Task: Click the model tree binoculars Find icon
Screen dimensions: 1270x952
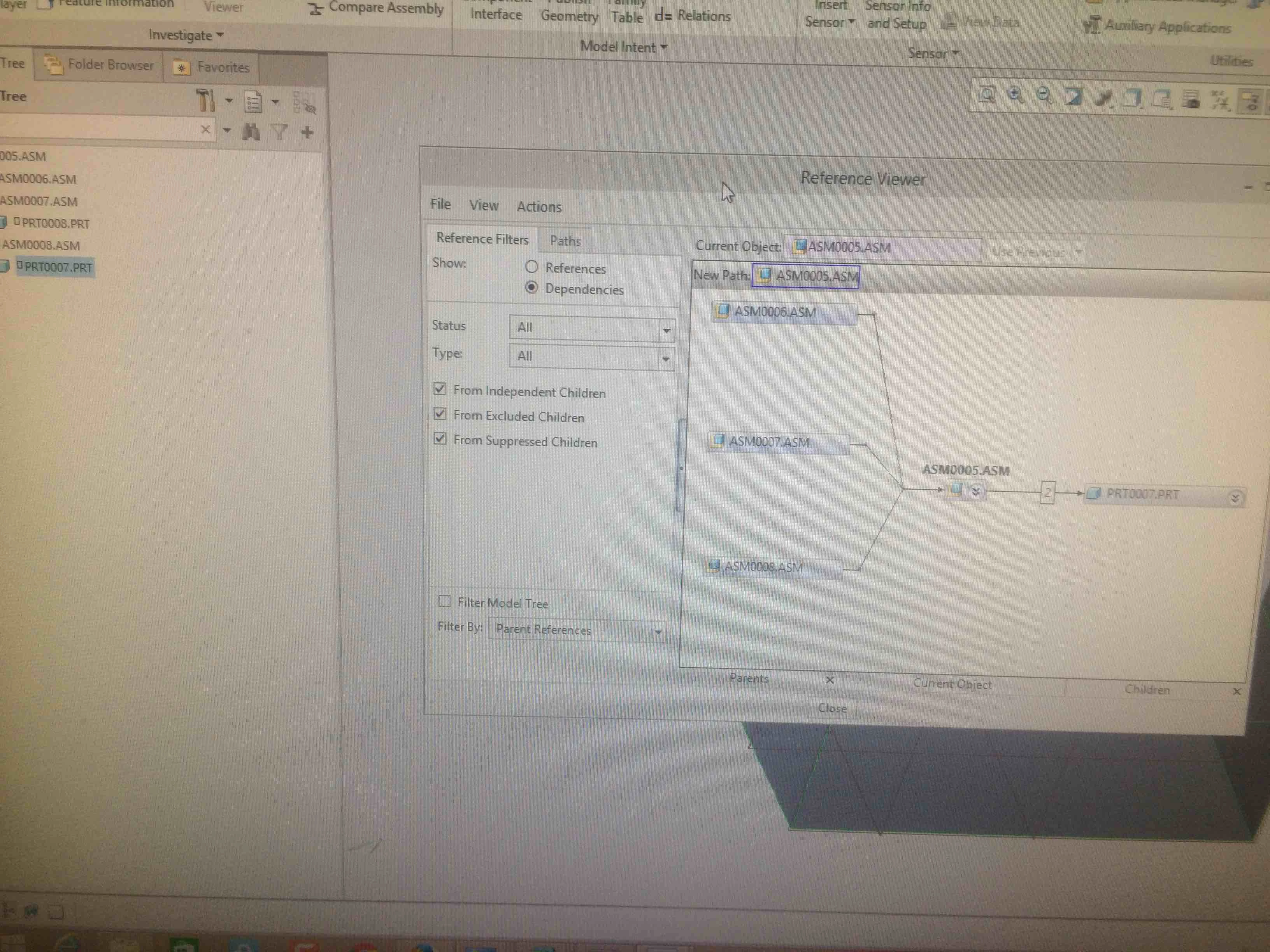Action: 251,132
